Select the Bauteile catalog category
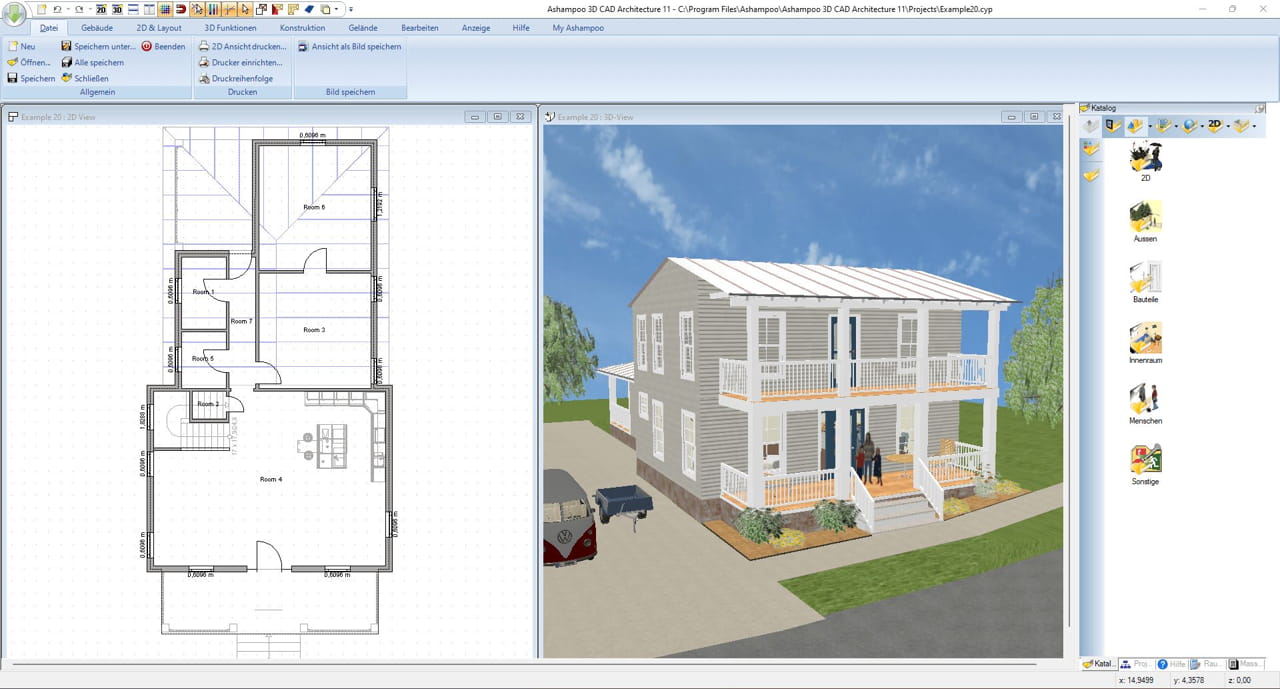The image size is (1280, 689). pos(1145,281)
